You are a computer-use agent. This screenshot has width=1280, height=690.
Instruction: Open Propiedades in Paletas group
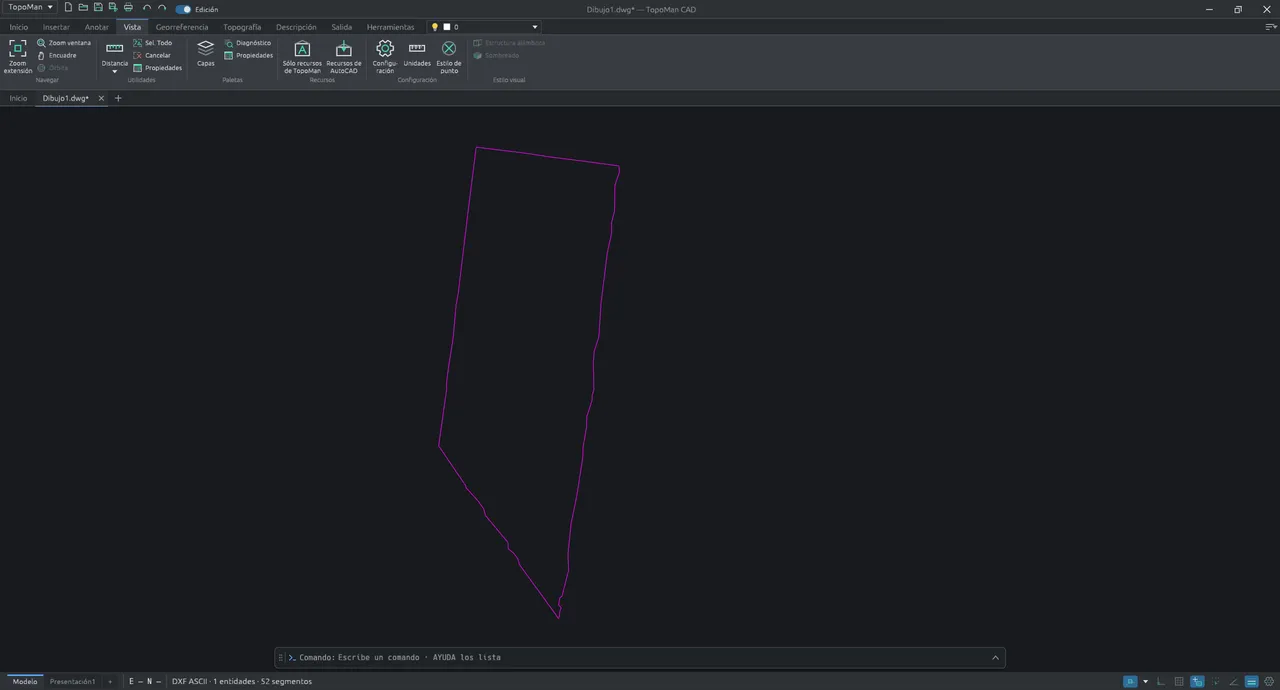coord(249,55)
